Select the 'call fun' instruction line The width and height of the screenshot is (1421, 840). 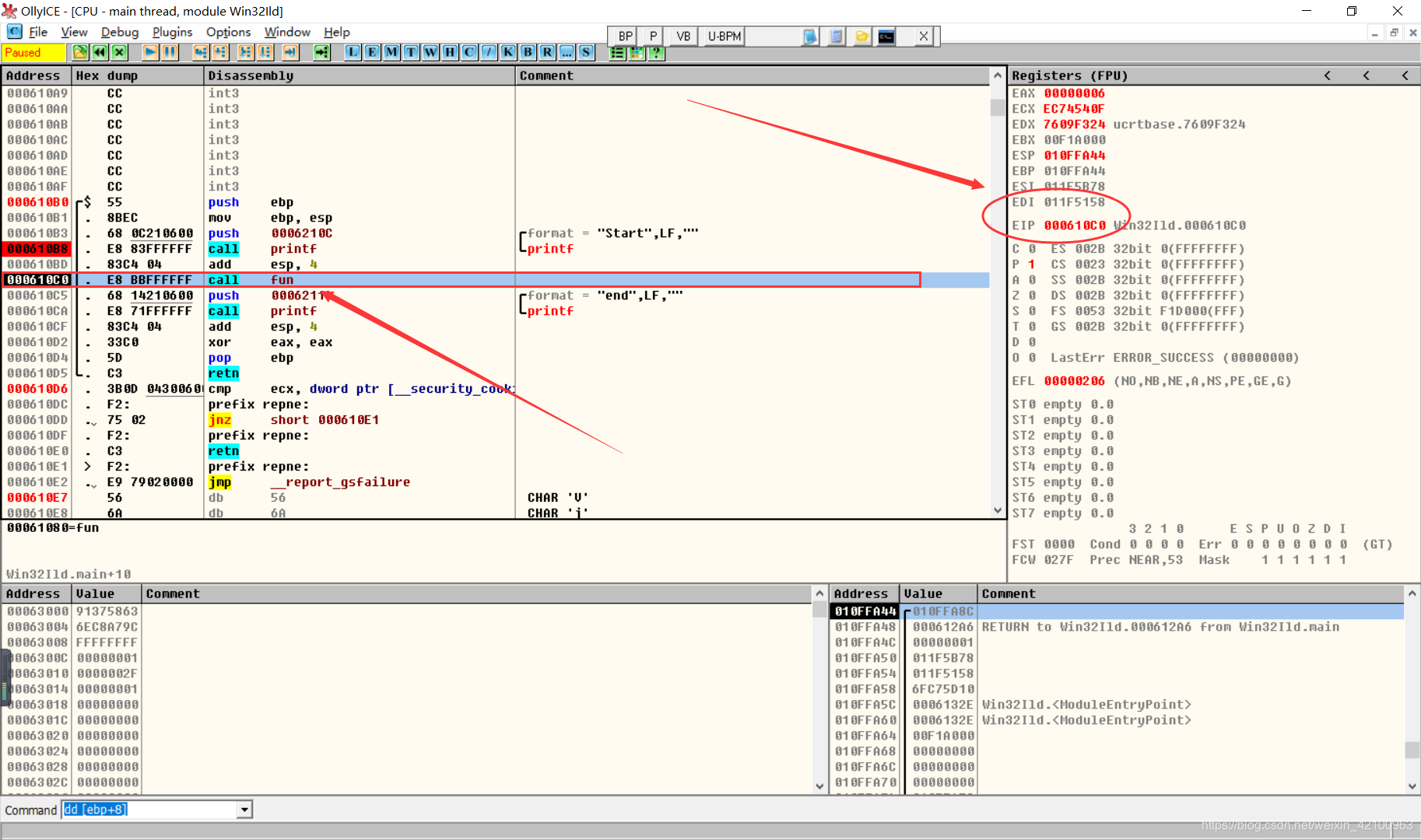tap(496, 280)
